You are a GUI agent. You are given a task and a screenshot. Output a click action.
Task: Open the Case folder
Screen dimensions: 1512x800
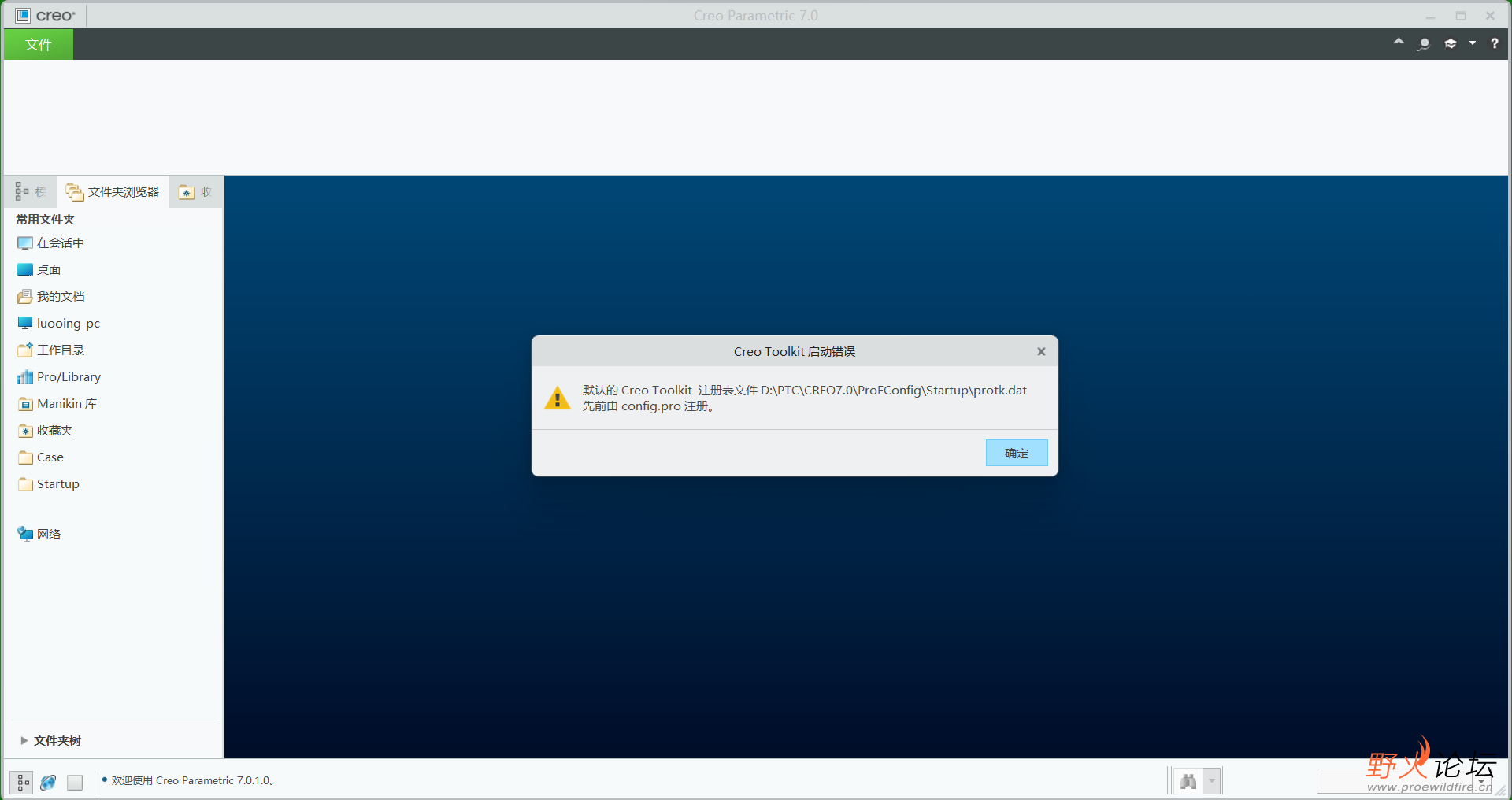pyautogui.click(x=41, y=457)
